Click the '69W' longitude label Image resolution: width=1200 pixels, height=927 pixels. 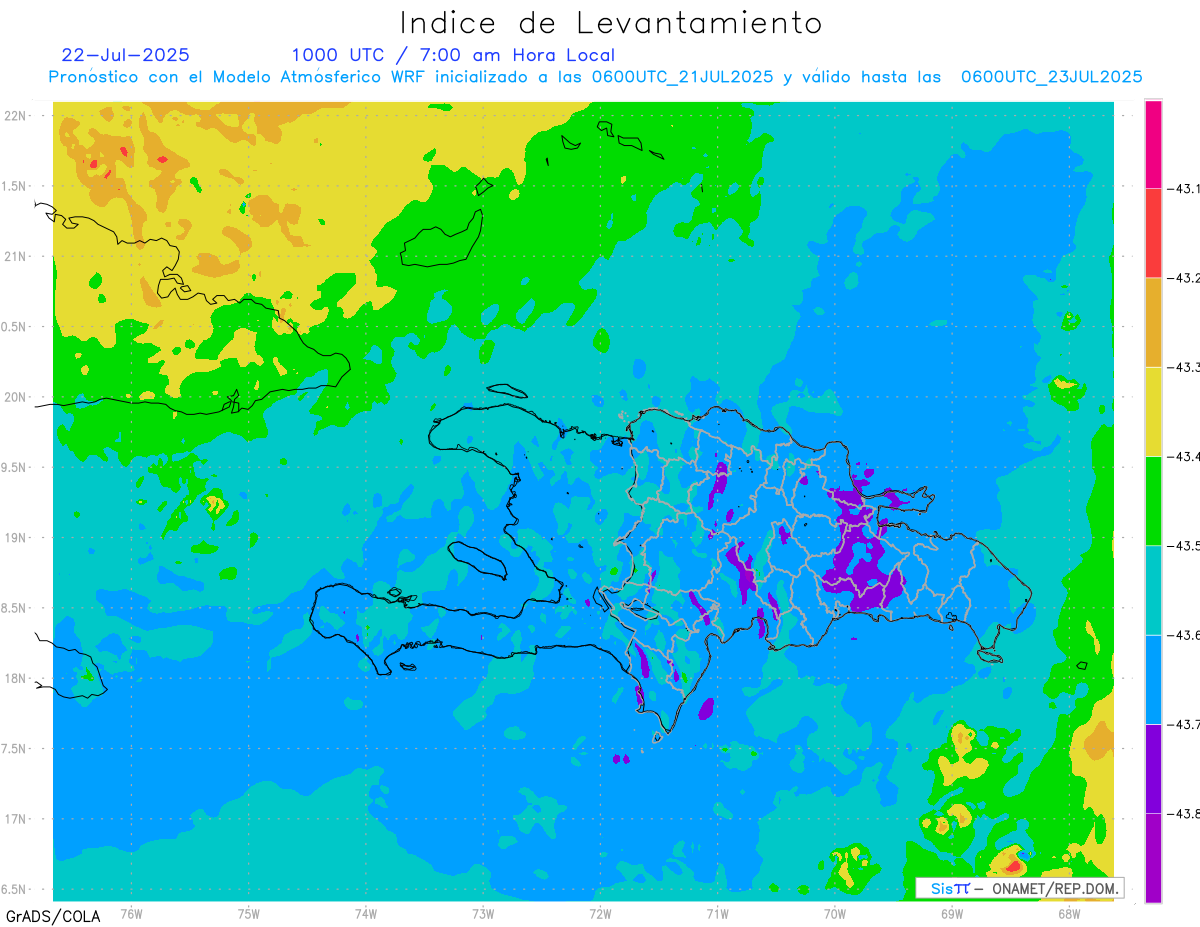(952, 913)
